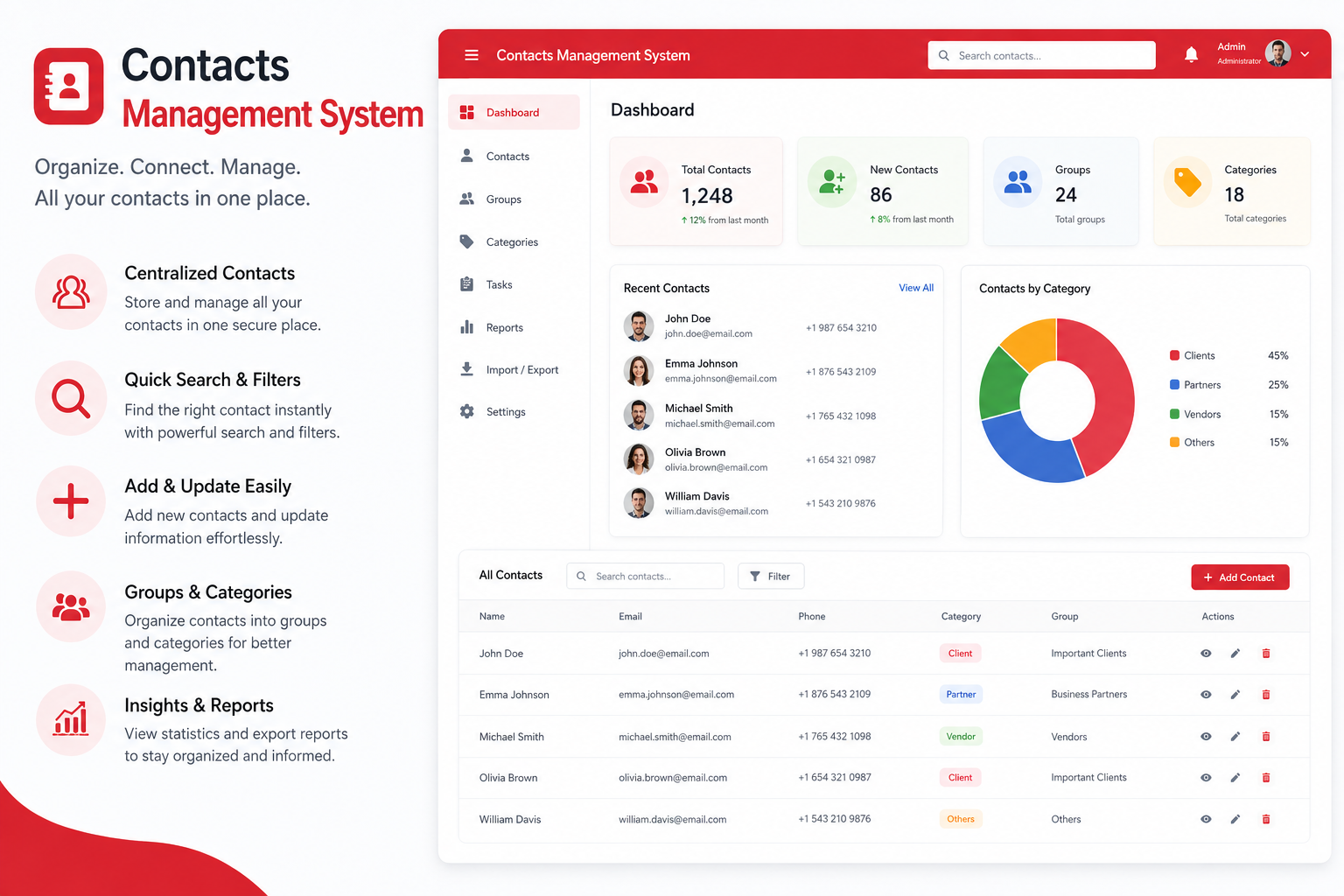Edit Emma Johnson's contact with pencil icon

[1235, 695]
